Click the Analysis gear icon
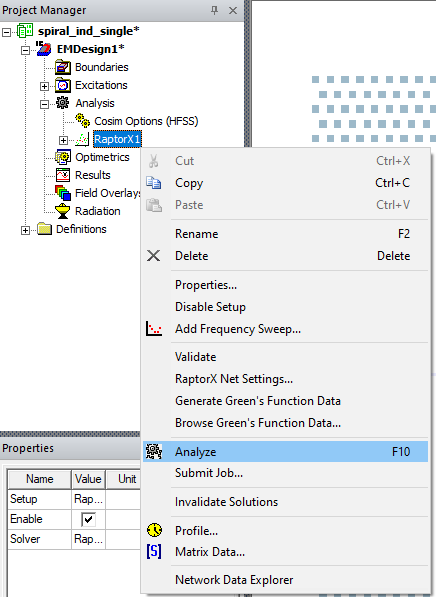This screenshot has width=436, height=597. [x=63, y=103]
